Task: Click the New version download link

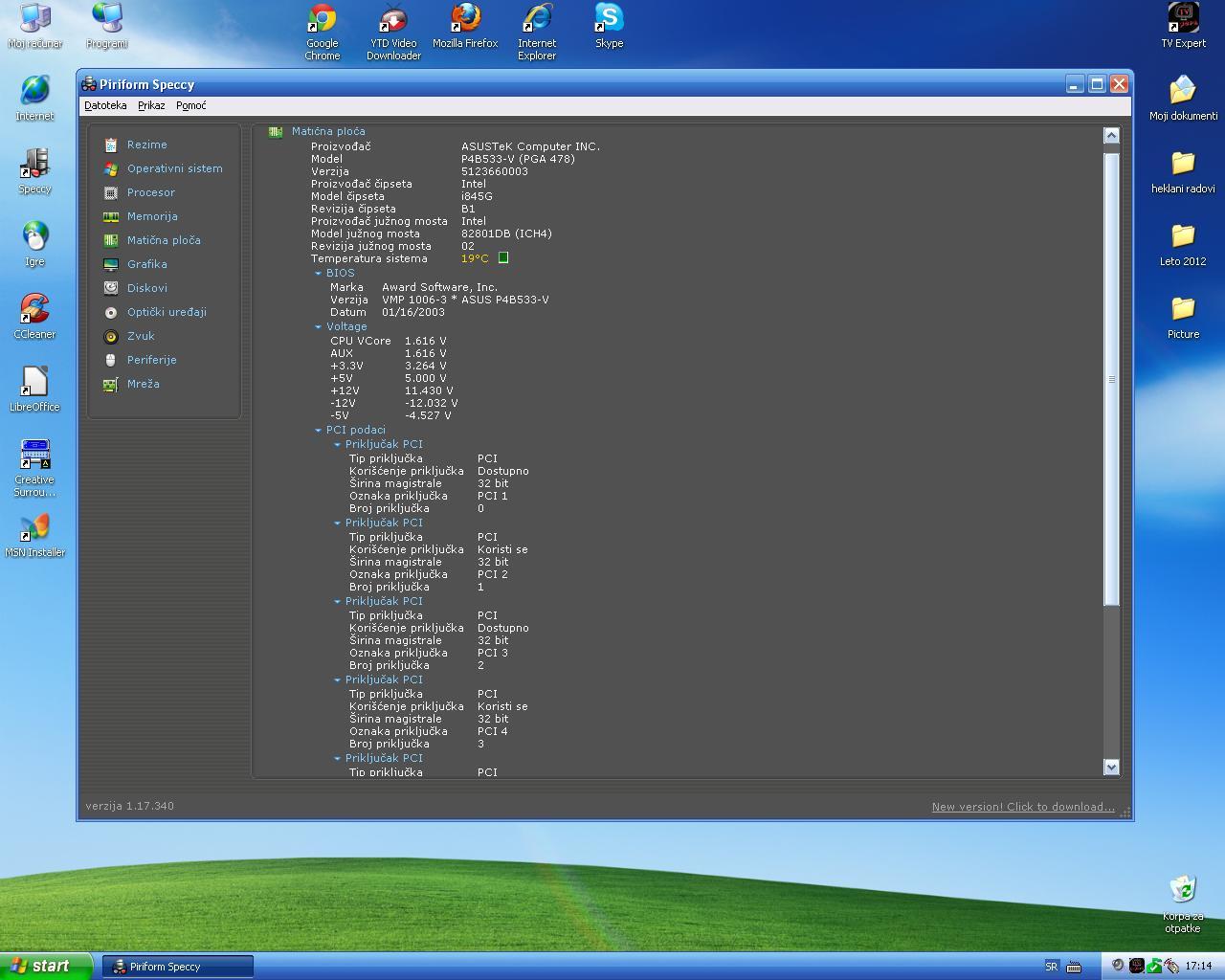Action: (1022, 807)
